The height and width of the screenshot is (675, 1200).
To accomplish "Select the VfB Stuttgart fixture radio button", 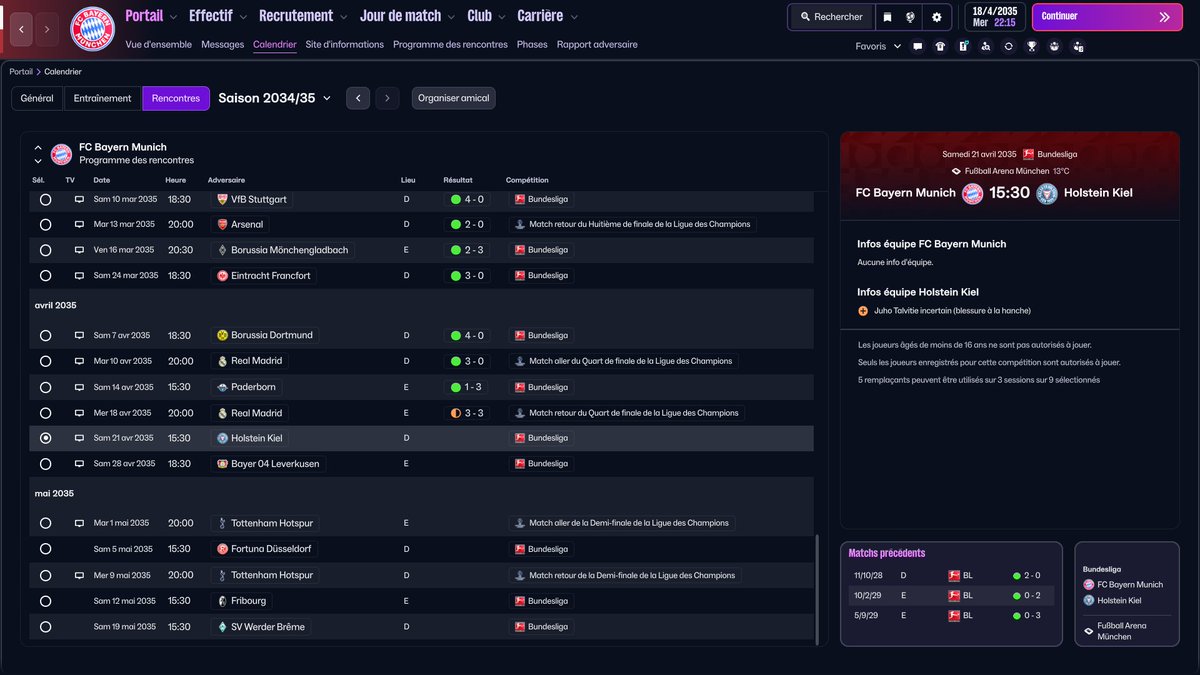I will [45, 199].
